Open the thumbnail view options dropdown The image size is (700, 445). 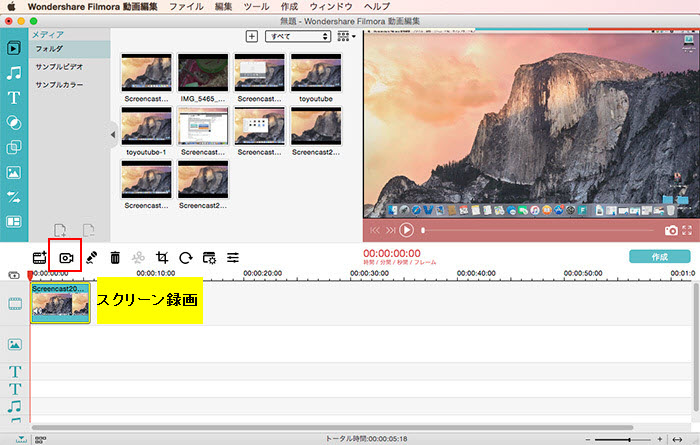[346, 37]
